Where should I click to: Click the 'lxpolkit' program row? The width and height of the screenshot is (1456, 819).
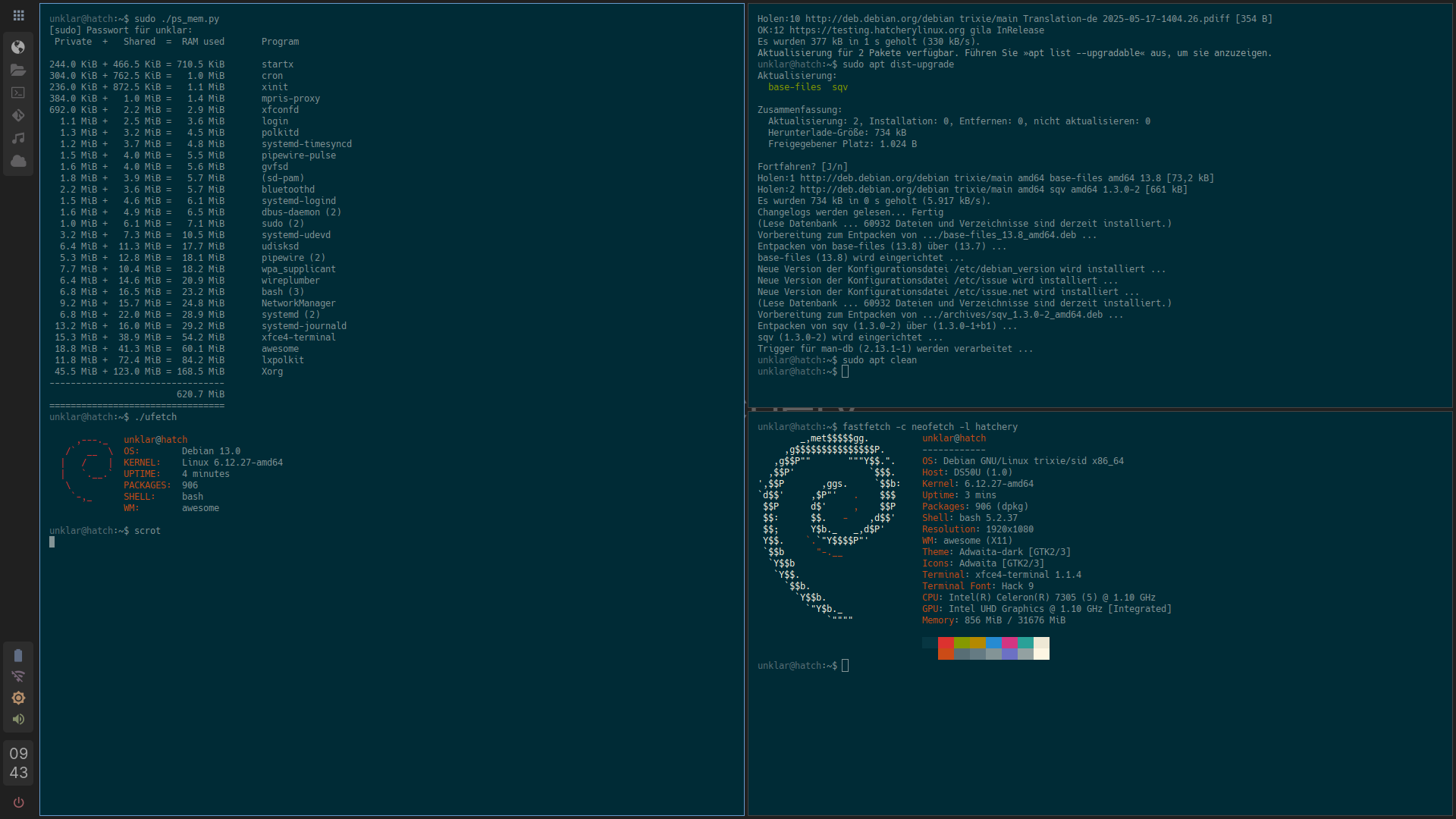pos(177,360)
